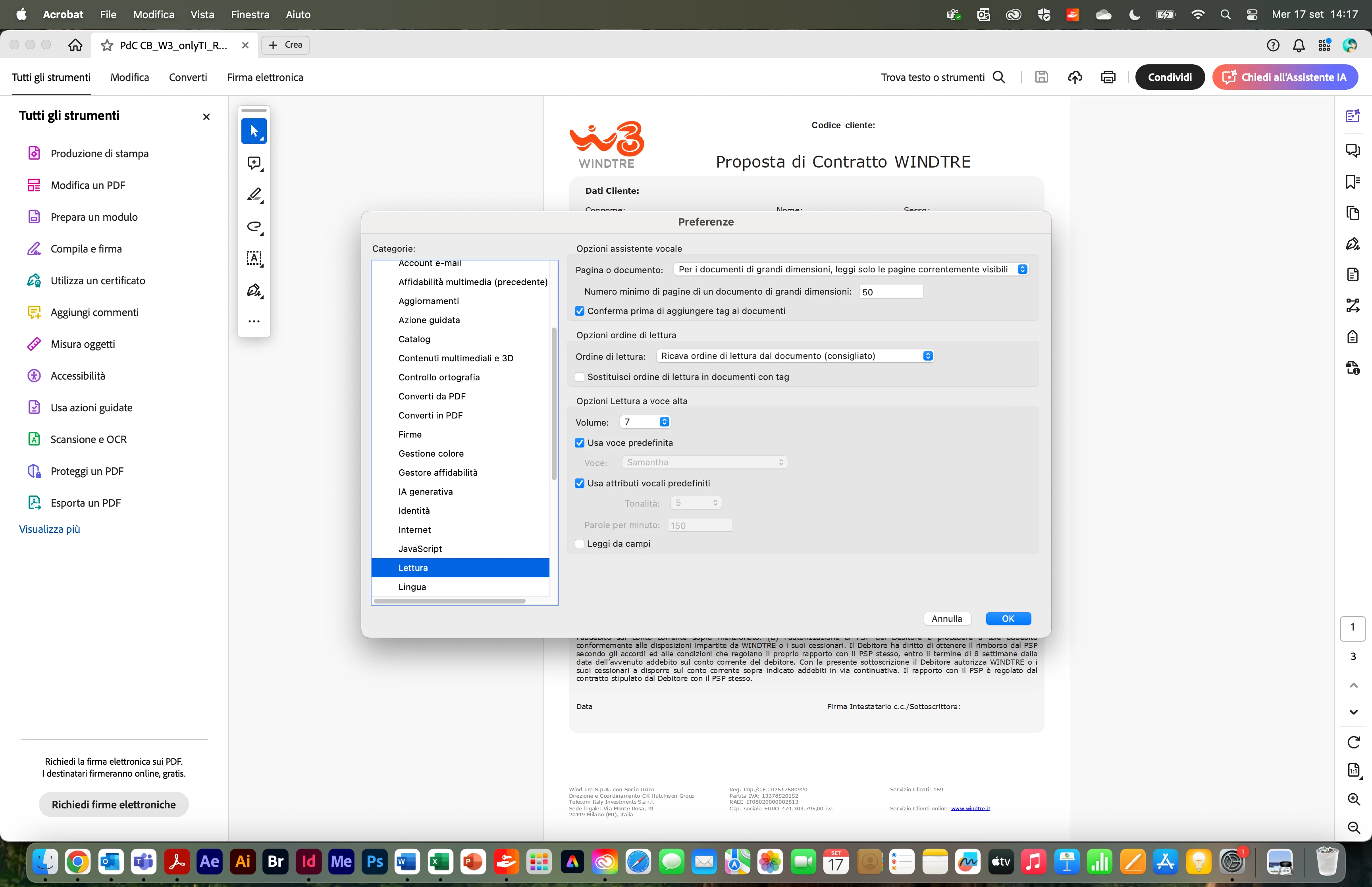Click the minimum pages number field
The height and width of the screenshot is (887, 1372).
click(891, 292)
